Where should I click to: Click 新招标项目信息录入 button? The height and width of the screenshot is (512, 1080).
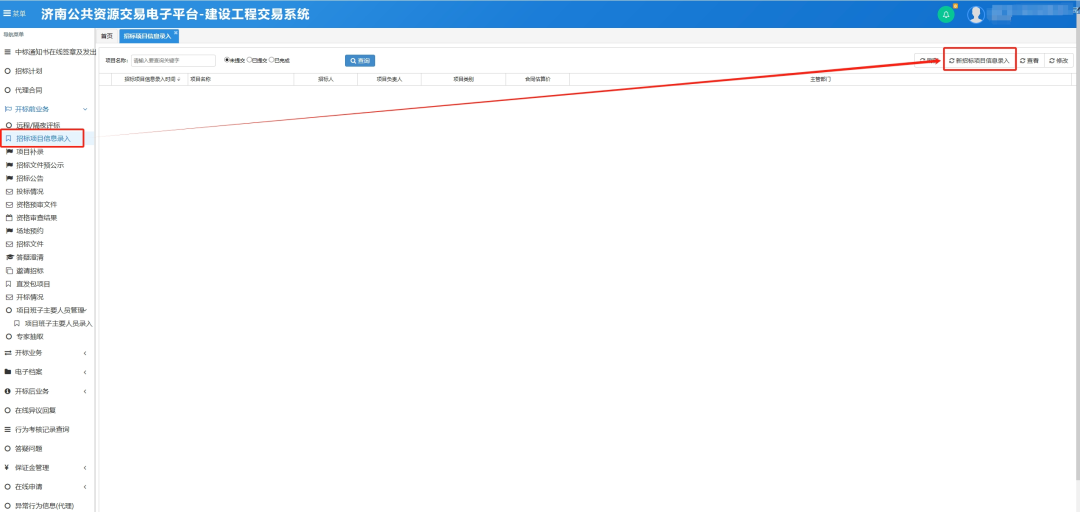[979, 61]
